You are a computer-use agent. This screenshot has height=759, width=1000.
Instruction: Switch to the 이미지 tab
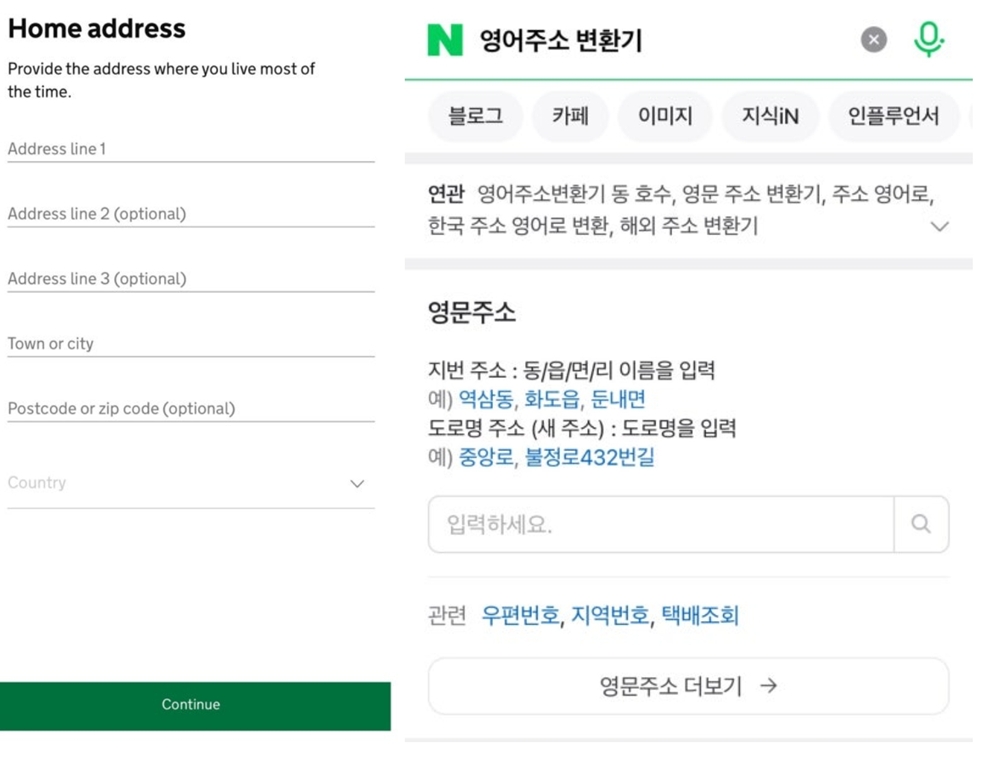665,116
